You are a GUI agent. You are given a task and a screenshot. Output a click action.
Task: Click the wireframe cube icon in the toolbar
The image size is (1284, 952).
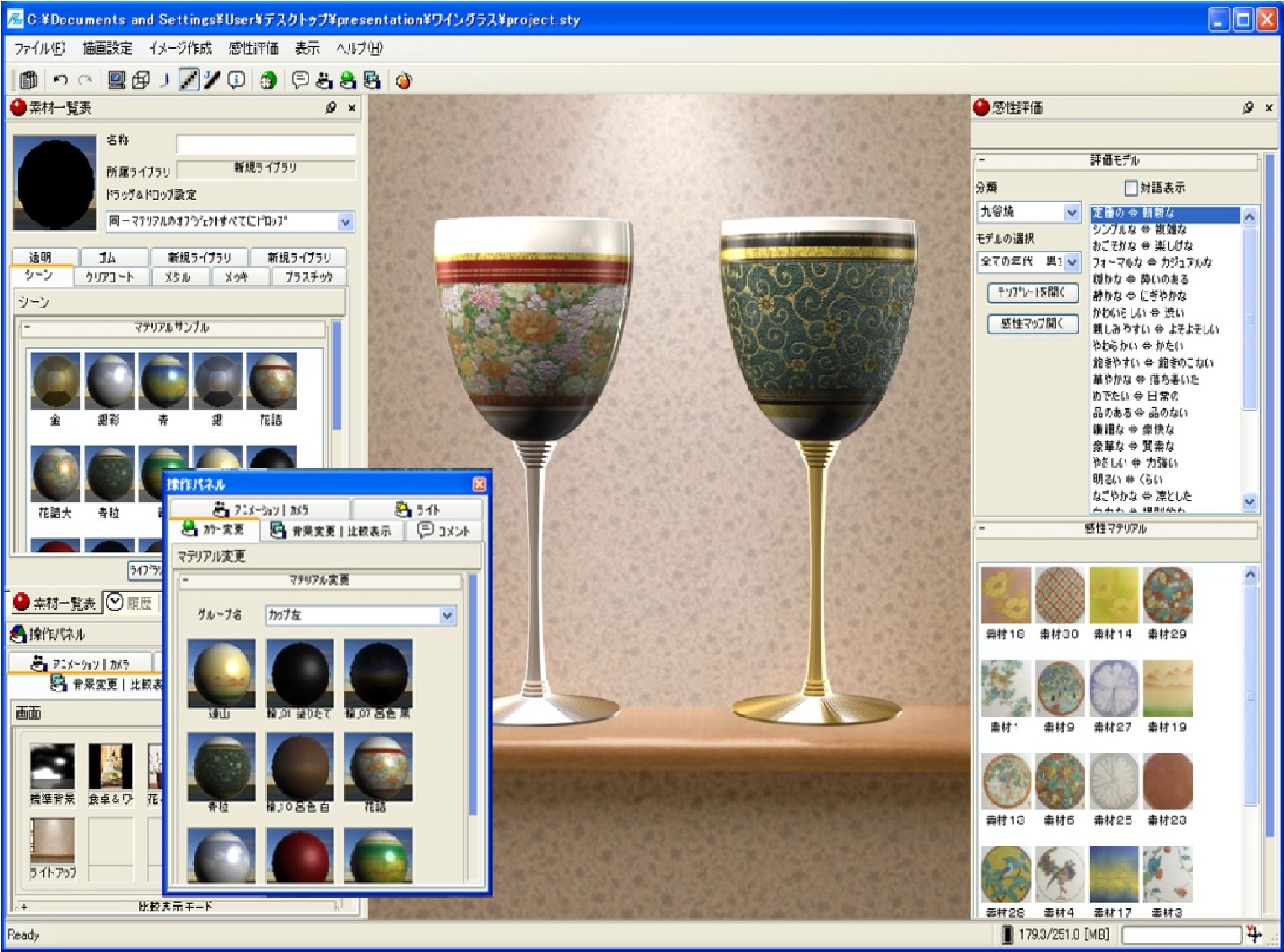pyautogui.click(x=141, y=80)
